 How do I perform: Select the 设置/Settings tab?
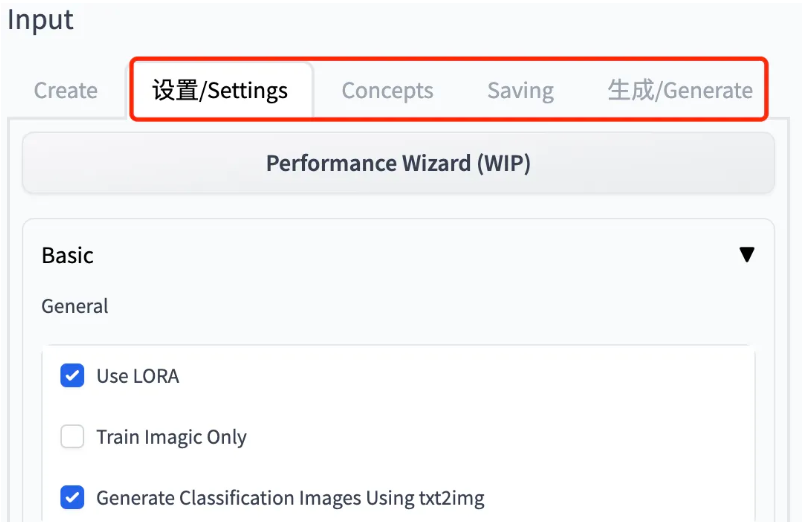point(220,90)
